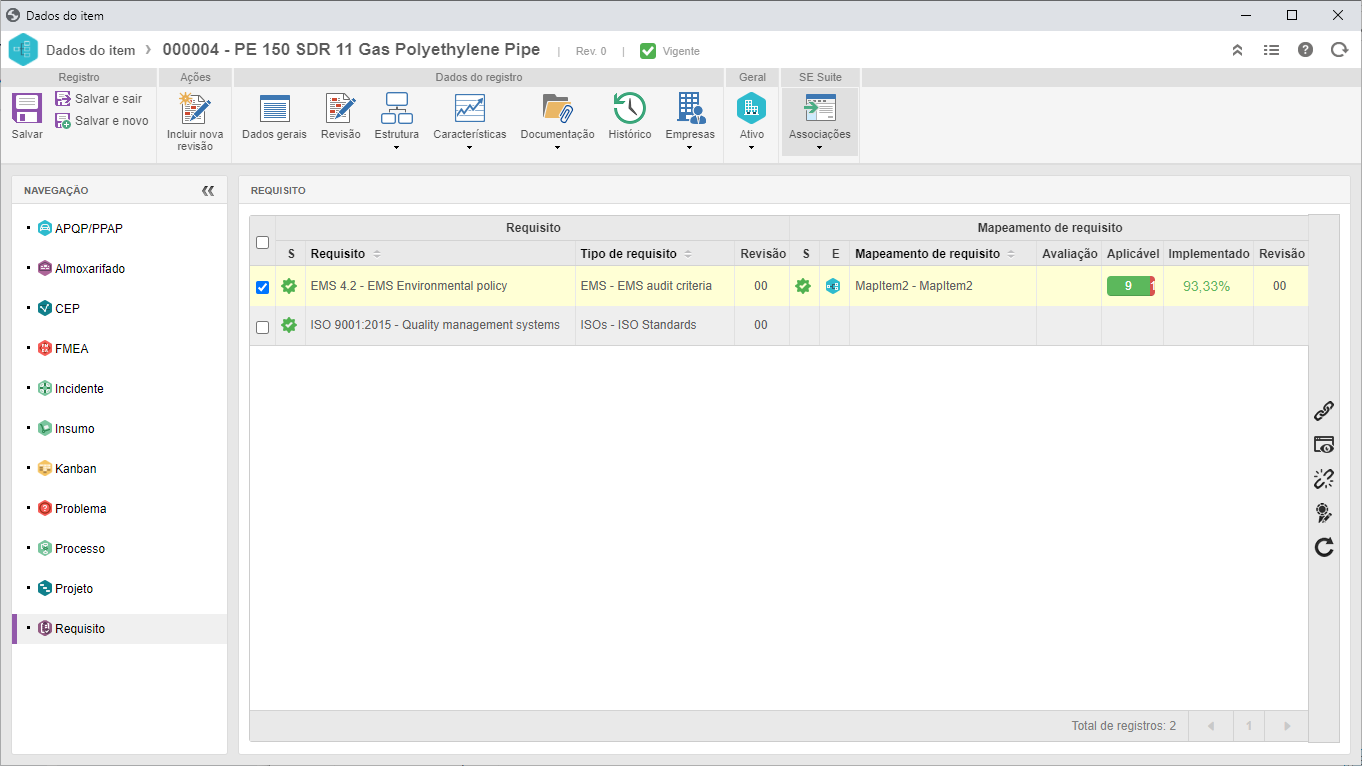This screenshot has width=1362, height=766.
Task: Toggle the select-all checkbox in table header
Action: click(x=263, y=242)
